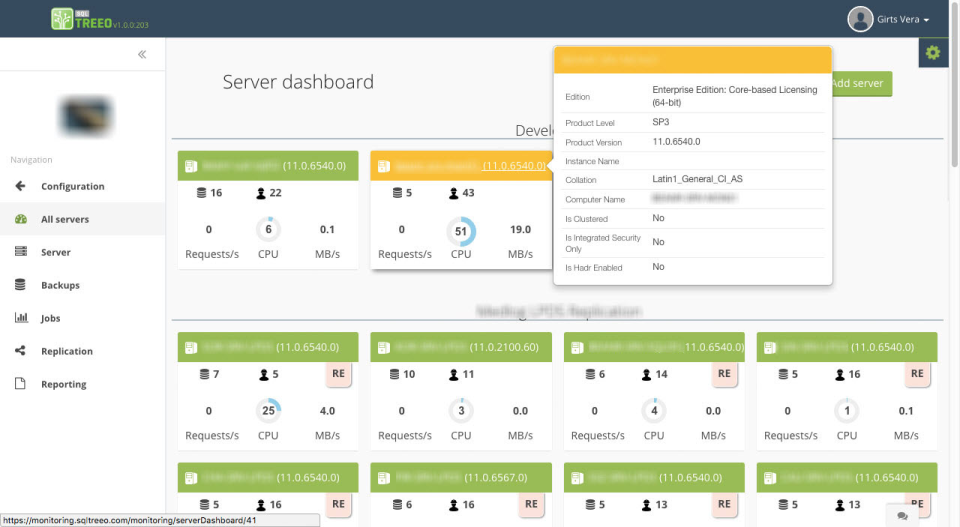
Task: Click the database icon next to 7
Action: (x=204, y=374)
